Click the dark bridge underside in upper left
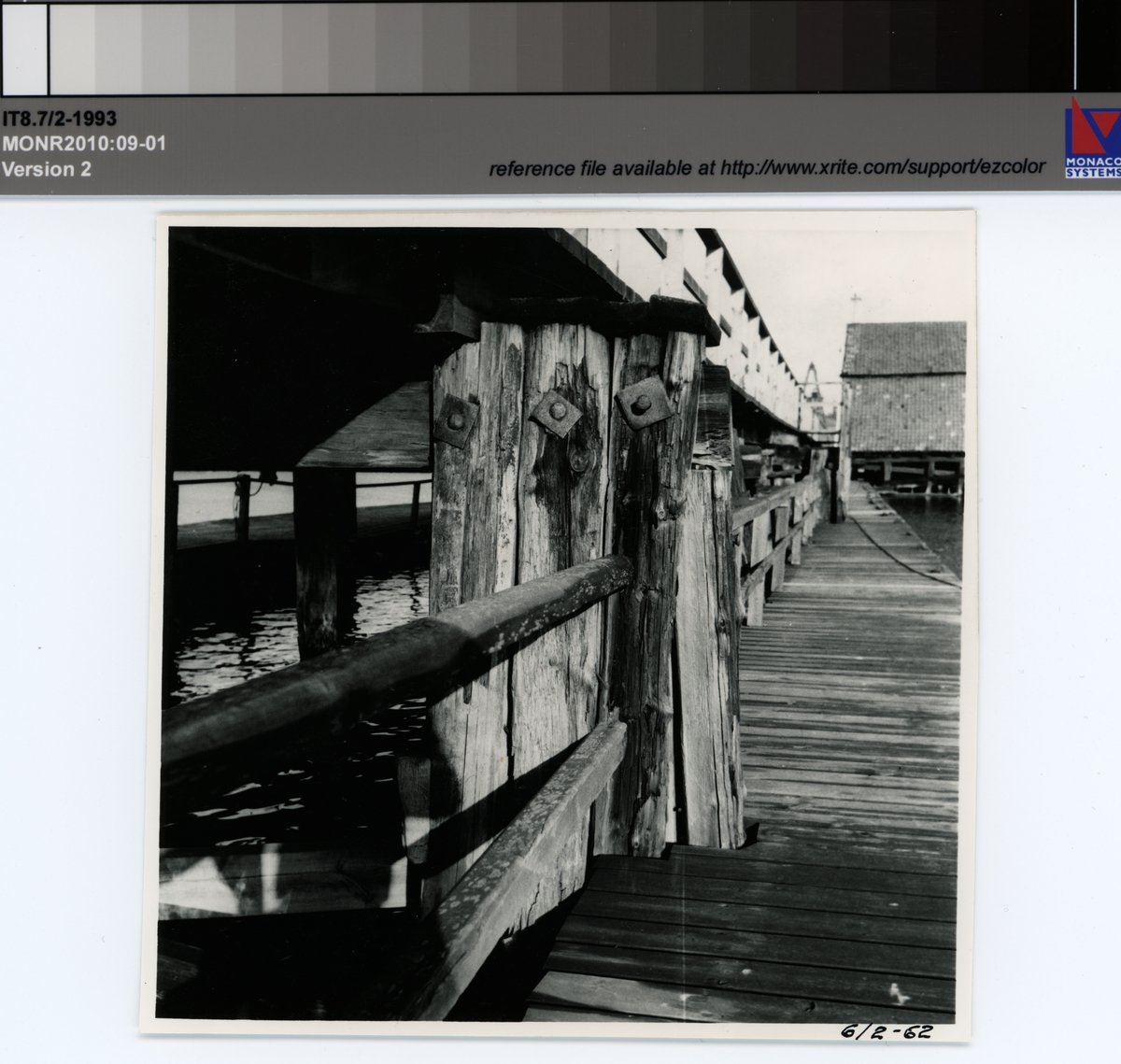This screenshot has width=1121, height=1064. coord(280,355)
